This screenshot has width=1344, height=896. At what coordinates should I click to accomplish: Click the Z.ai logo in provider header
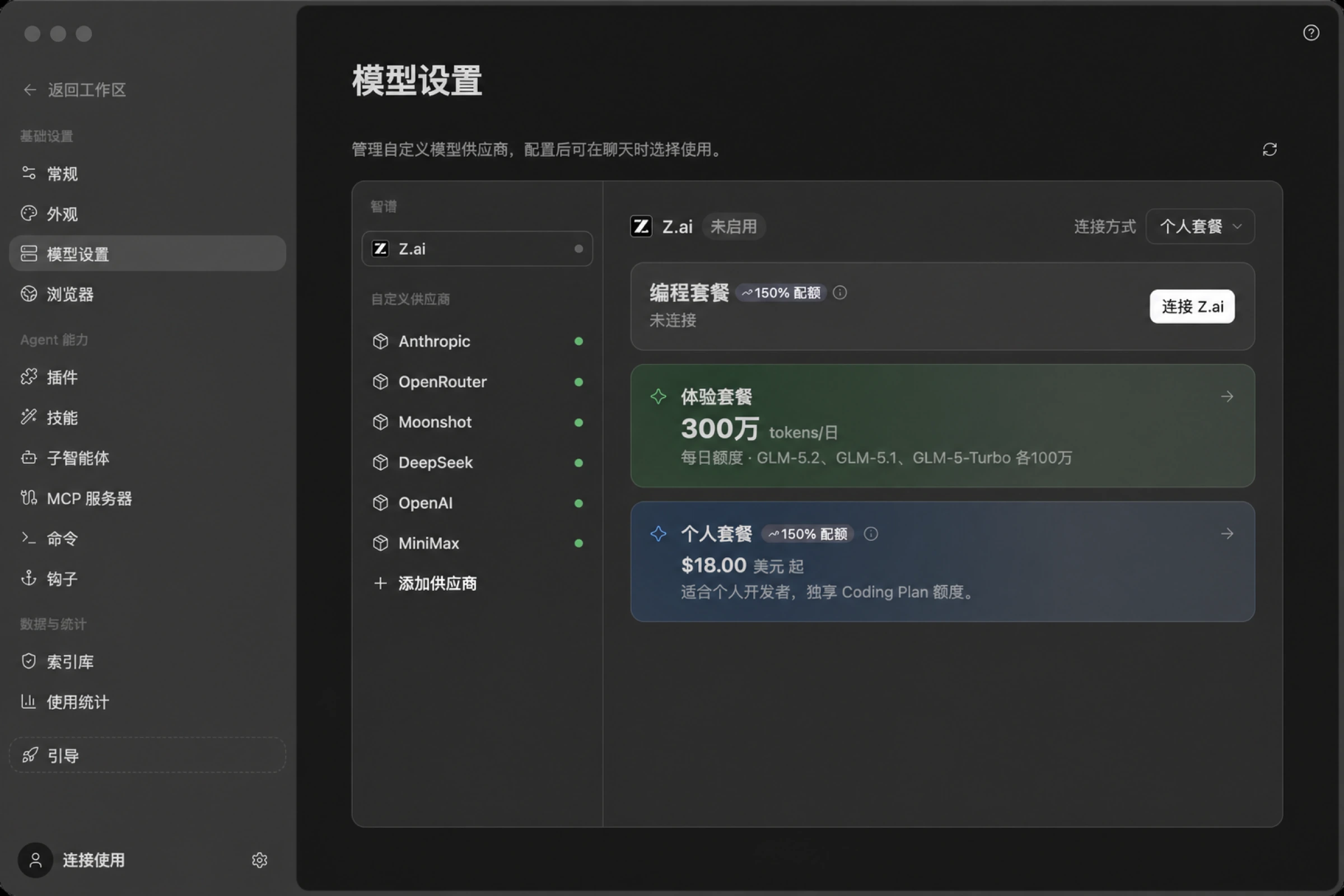[641, 226]
